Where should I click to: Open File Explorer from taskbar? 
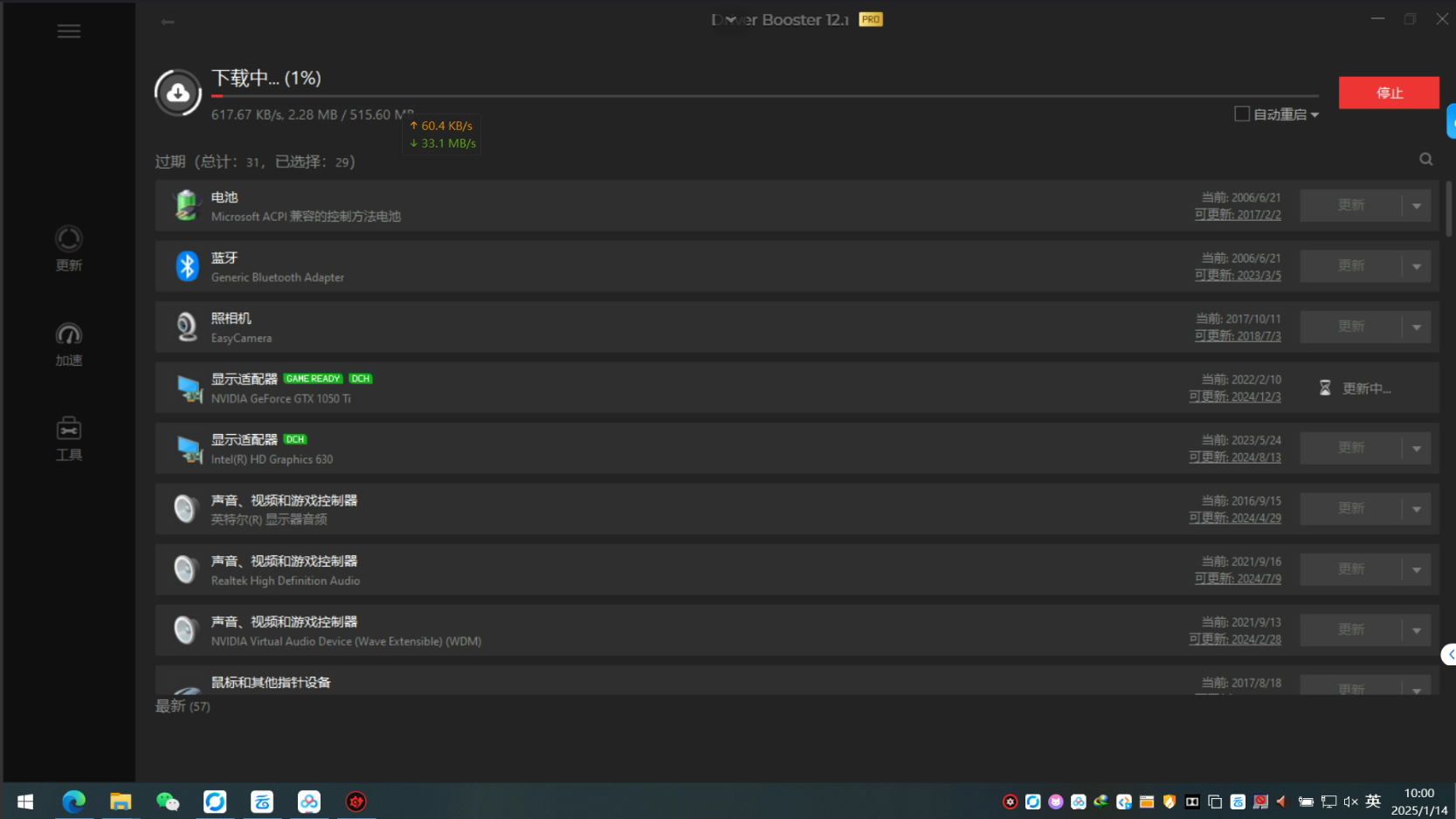pos(121,801)
